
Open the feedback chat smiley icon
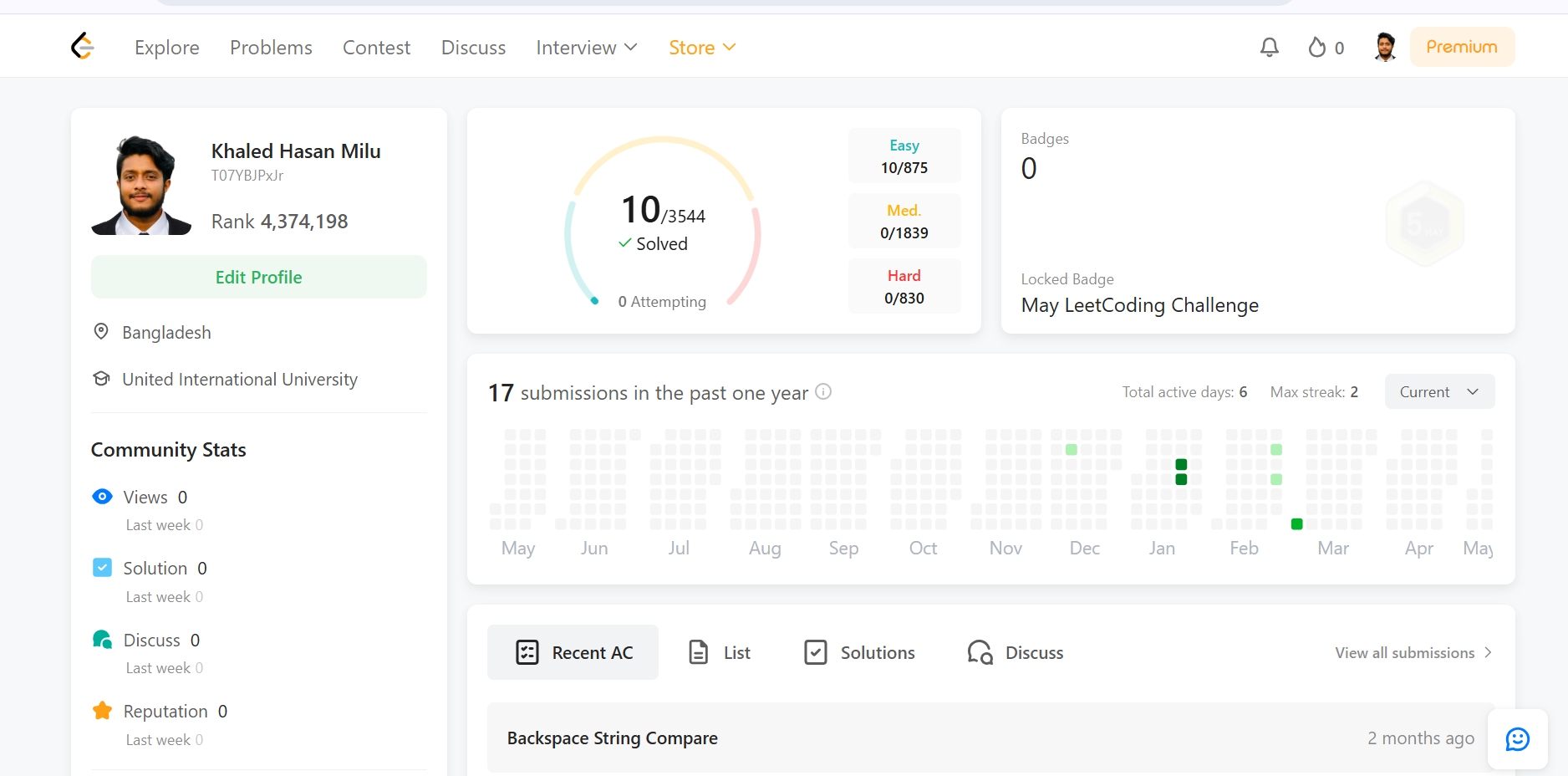pyautogui.click(x=1517, y=739)
